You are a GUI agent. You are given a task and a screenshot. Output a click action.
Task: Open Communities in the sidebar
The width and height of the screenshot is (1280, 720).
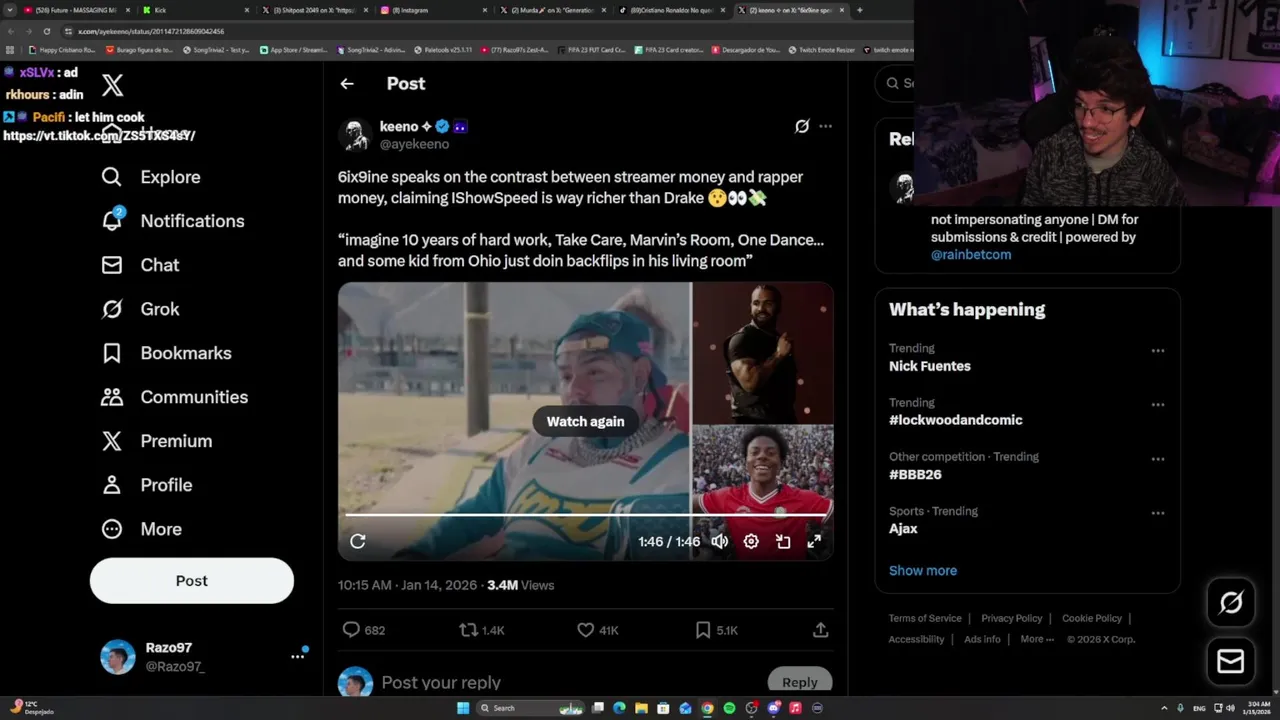point(174,397)
